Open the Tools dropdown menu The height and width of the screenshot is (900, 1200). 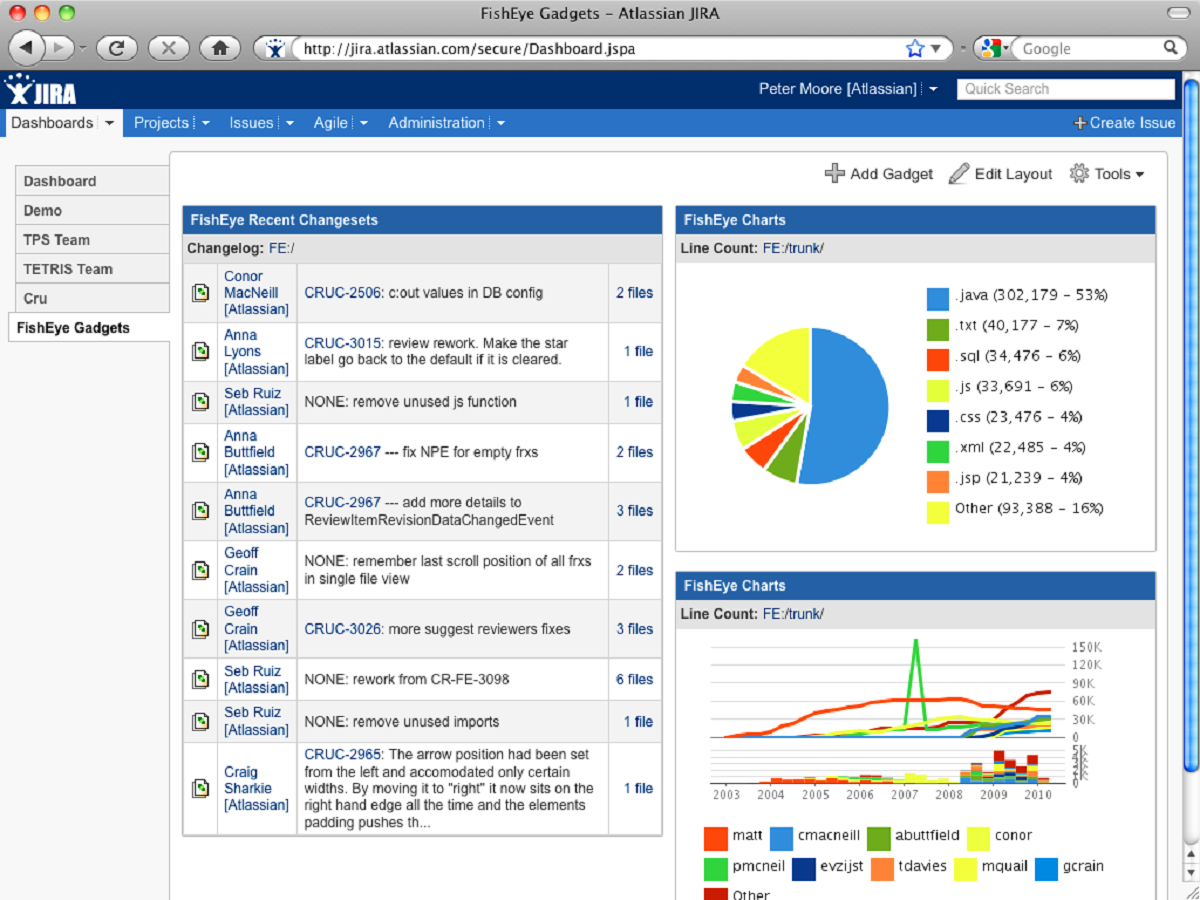(x=1107, y=174)
